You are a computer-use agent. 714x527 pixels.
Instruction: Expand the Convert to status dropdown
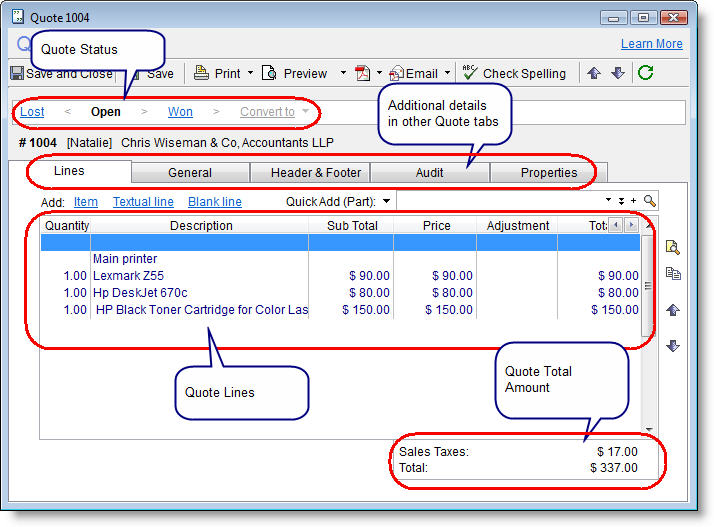305,112
